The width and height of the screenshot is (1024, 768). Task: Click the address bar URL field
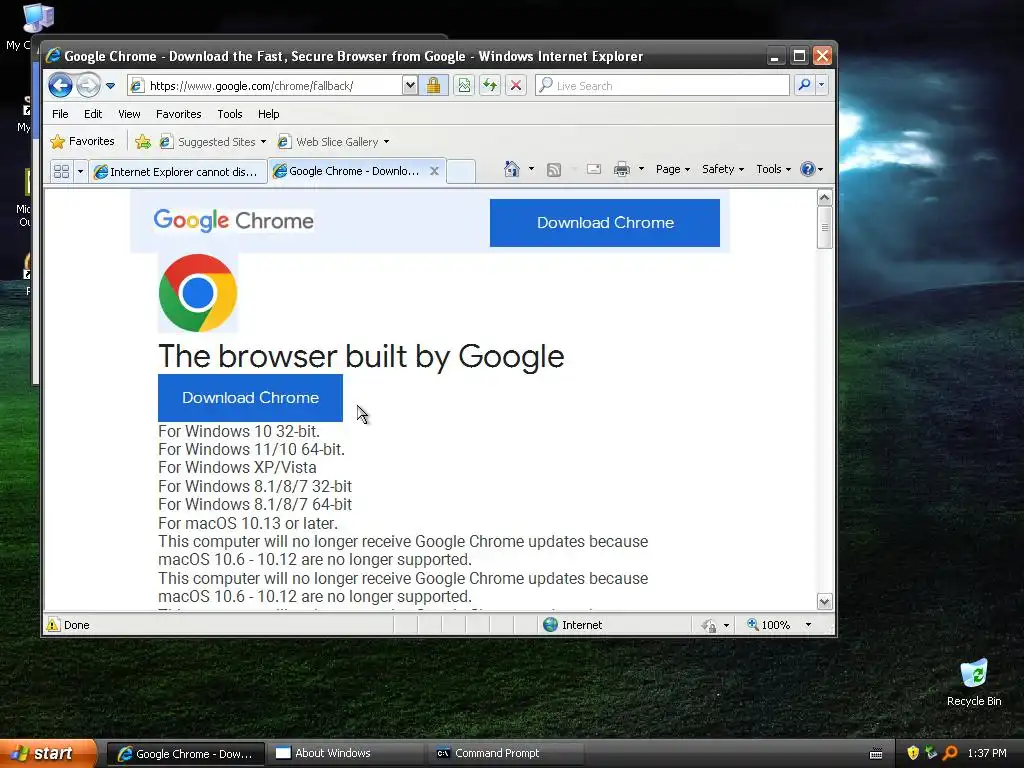[264, 86]
